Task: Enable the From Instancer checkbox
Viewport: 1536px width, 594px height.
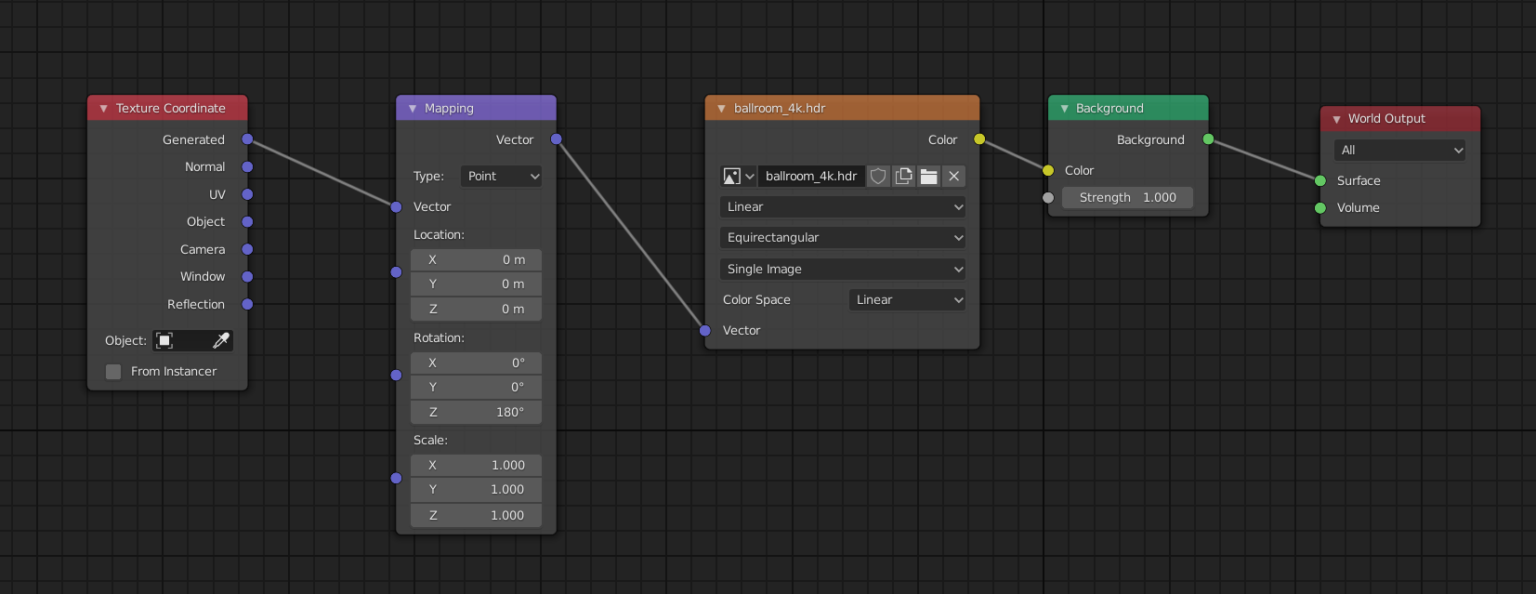Action: (x=113, y=371)
